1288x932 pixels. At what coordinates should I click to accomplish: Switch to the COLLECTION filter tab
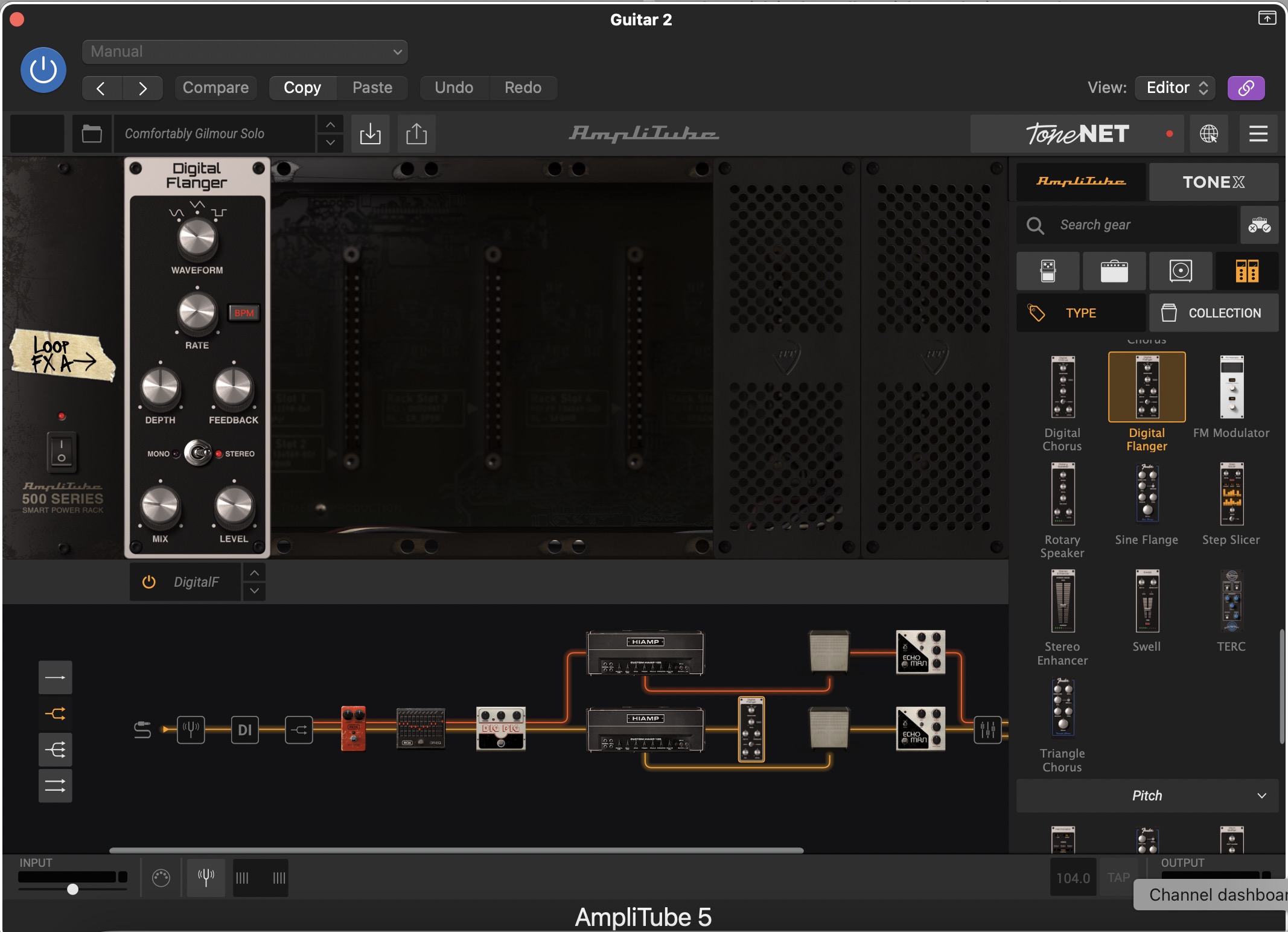click(1213, 313)
